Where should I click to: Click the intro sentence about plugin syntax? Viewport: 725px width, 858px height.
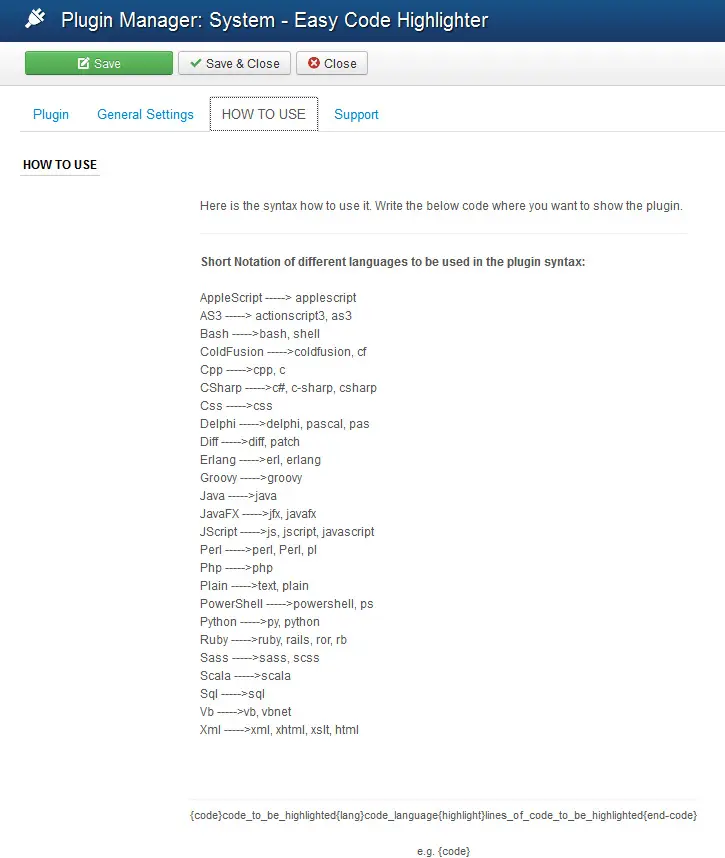tap(441, 206)
